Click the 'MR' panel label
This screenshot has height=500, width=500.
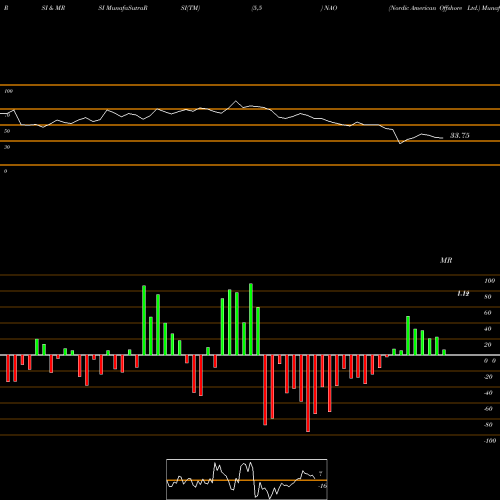446,260
